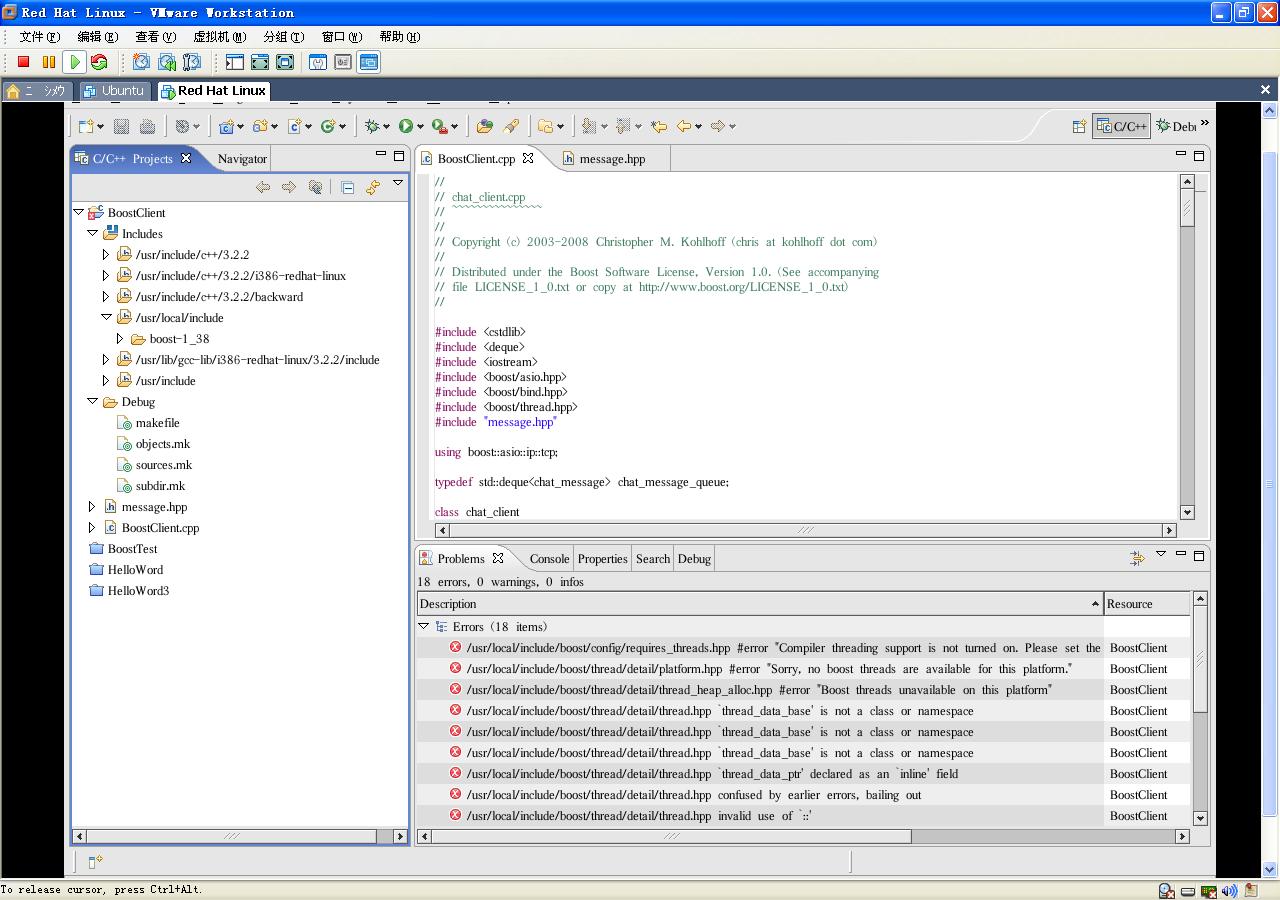
Task: Open the New wizard dropdown arrow
Action: tap(100, 127)
